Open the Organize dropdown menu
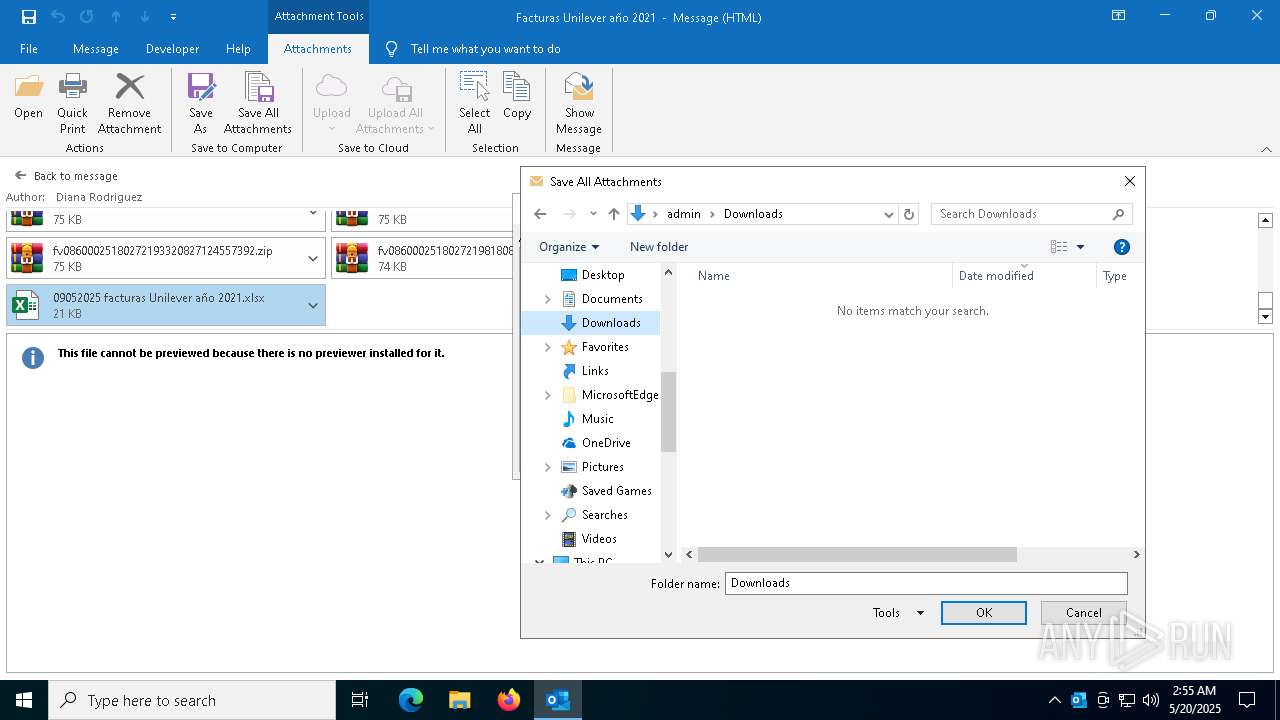Screen dimensions: 1280x720 tap(569, 247)
